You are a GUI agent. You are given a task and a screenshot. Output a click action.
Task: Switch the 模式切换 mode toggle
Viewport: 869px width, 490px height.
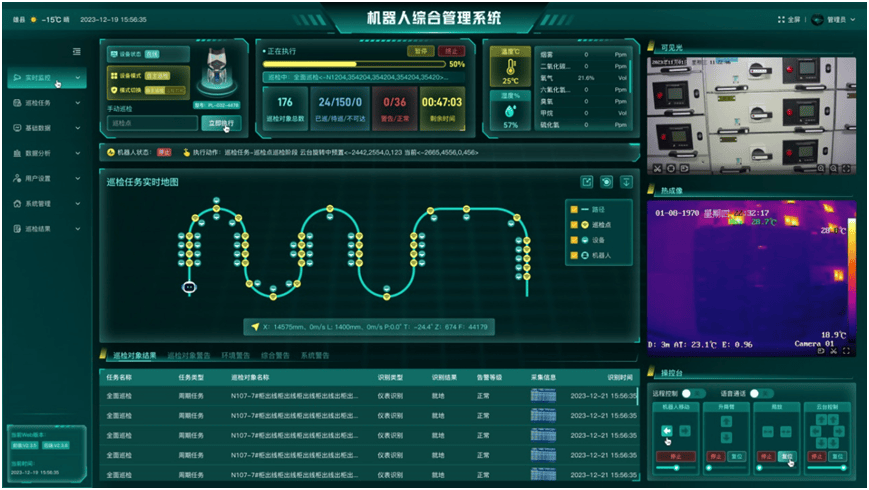165,90
